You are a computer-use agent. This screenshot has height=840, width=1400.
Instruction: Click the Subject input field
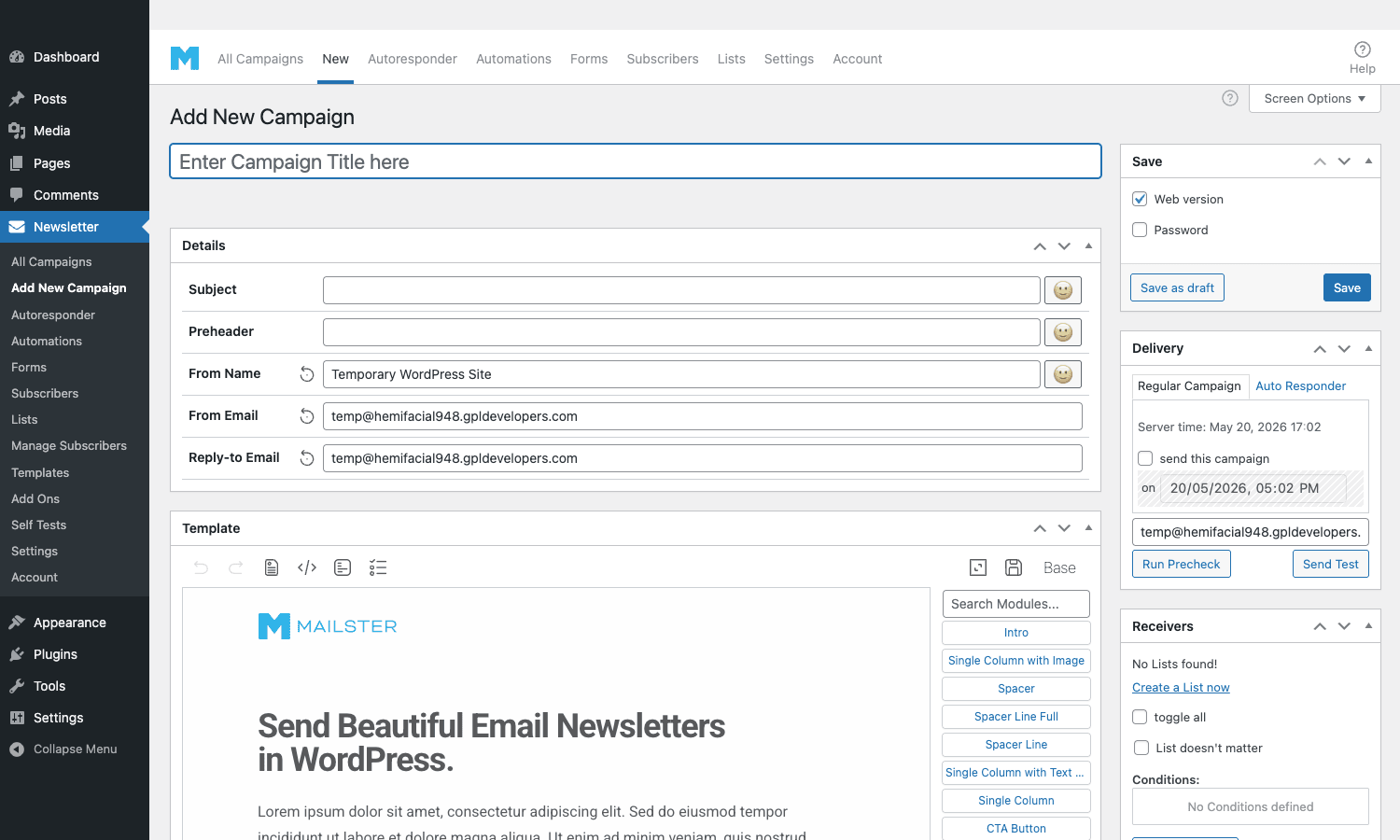(x=681, y=290)
